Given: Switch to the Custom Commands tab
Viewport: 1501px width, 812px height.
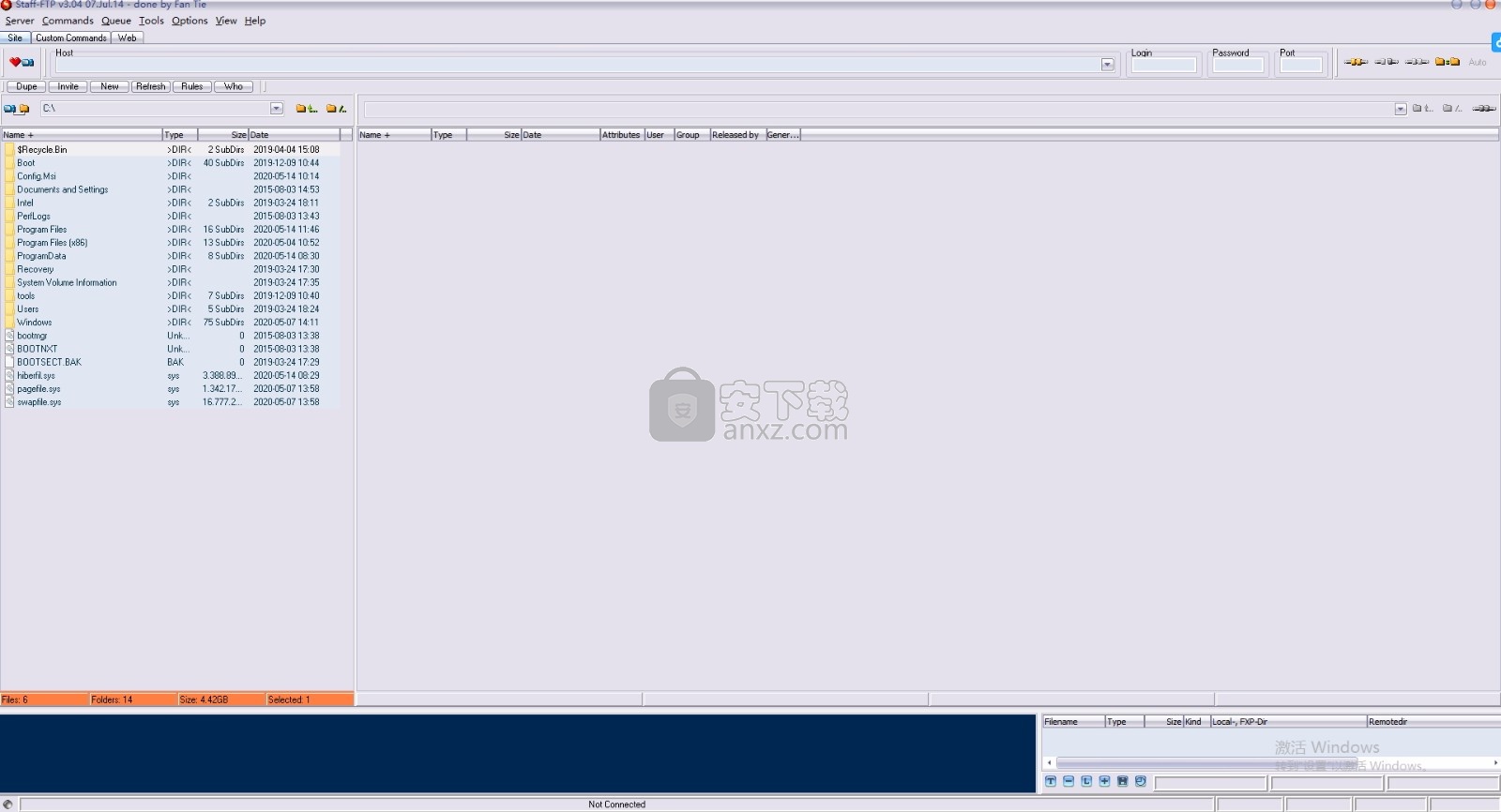Looking at the screenshot, I should [x=71, y=38].
